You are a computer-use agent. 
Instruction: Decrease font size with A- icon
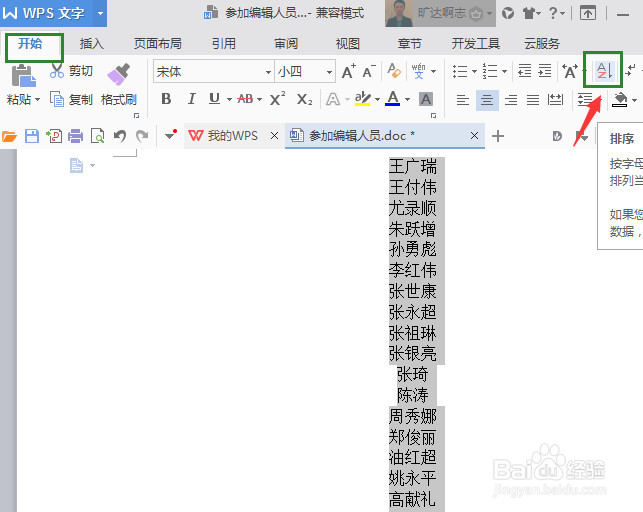[x=369, y=72]
